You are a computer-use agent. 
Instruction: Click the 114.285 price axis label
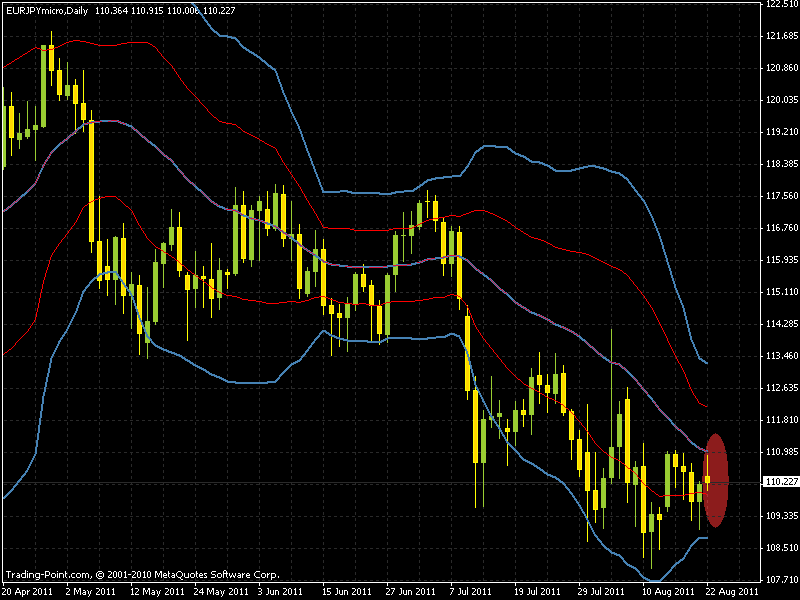(782, 324)
